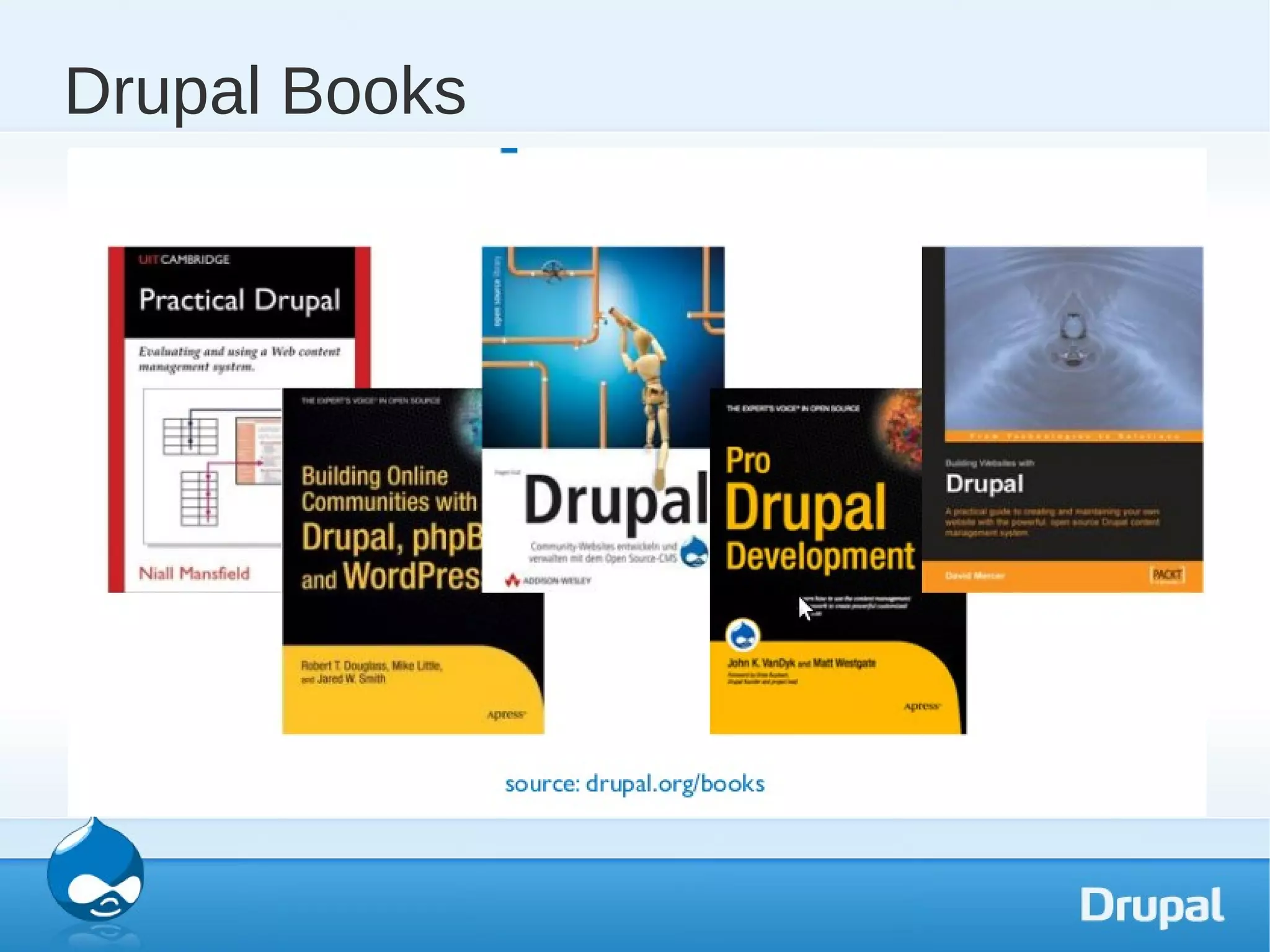Click the Apress logo on Building Online Communities cover
This screenshot has height=952, width=1270.
[506, 714]
